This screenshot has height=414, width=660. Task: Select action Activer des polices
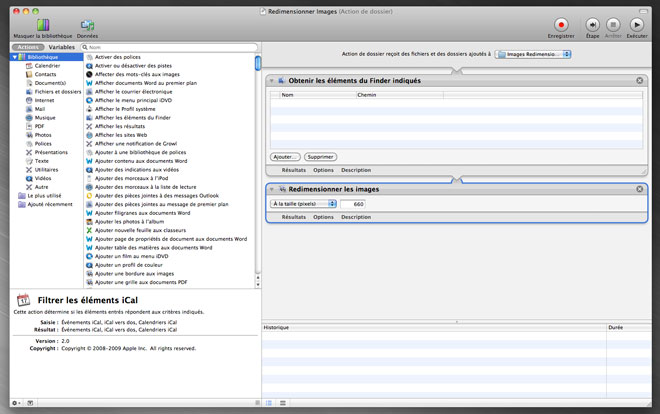(117, 57)
